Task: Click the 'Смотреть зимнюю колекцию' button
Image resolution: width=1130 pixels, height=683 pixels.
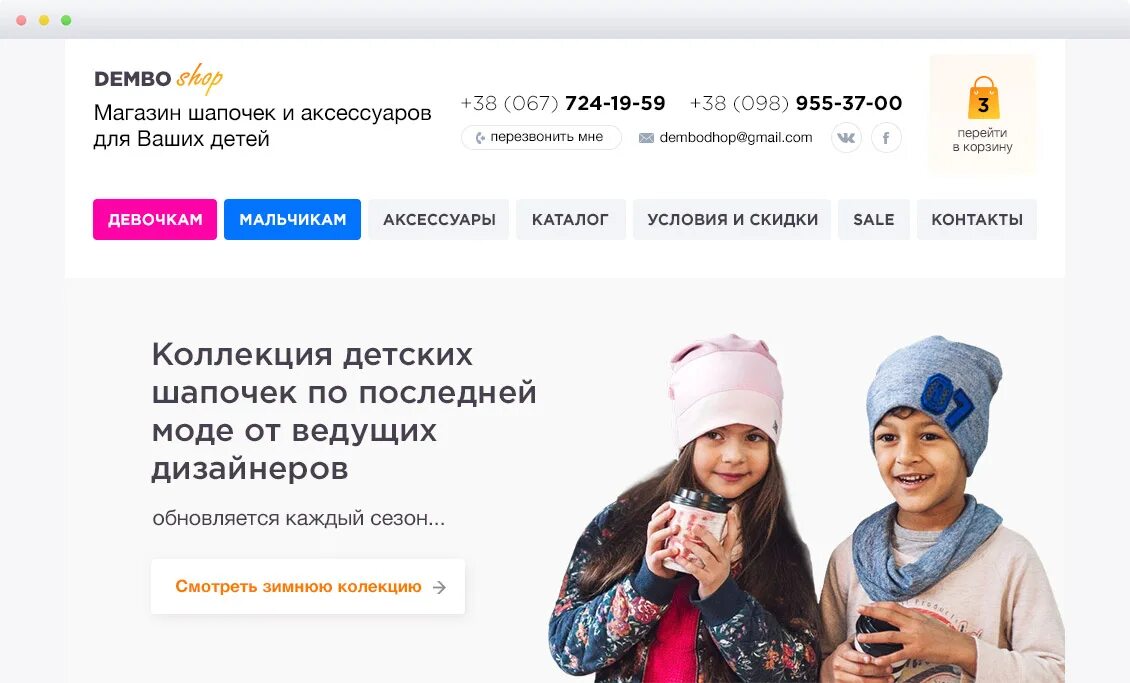Action: 308,586
